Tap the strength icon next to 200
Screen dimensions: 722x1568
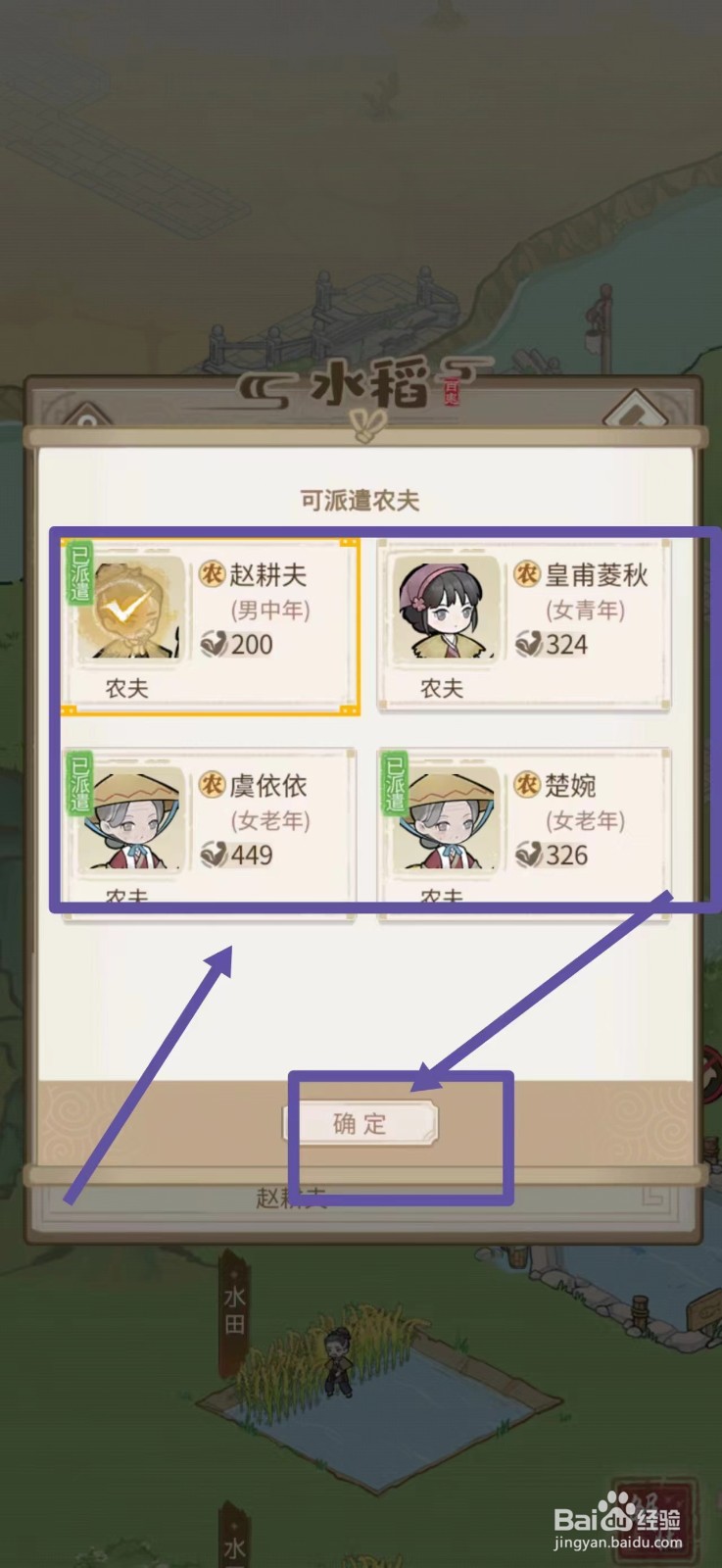click(213, 644)
